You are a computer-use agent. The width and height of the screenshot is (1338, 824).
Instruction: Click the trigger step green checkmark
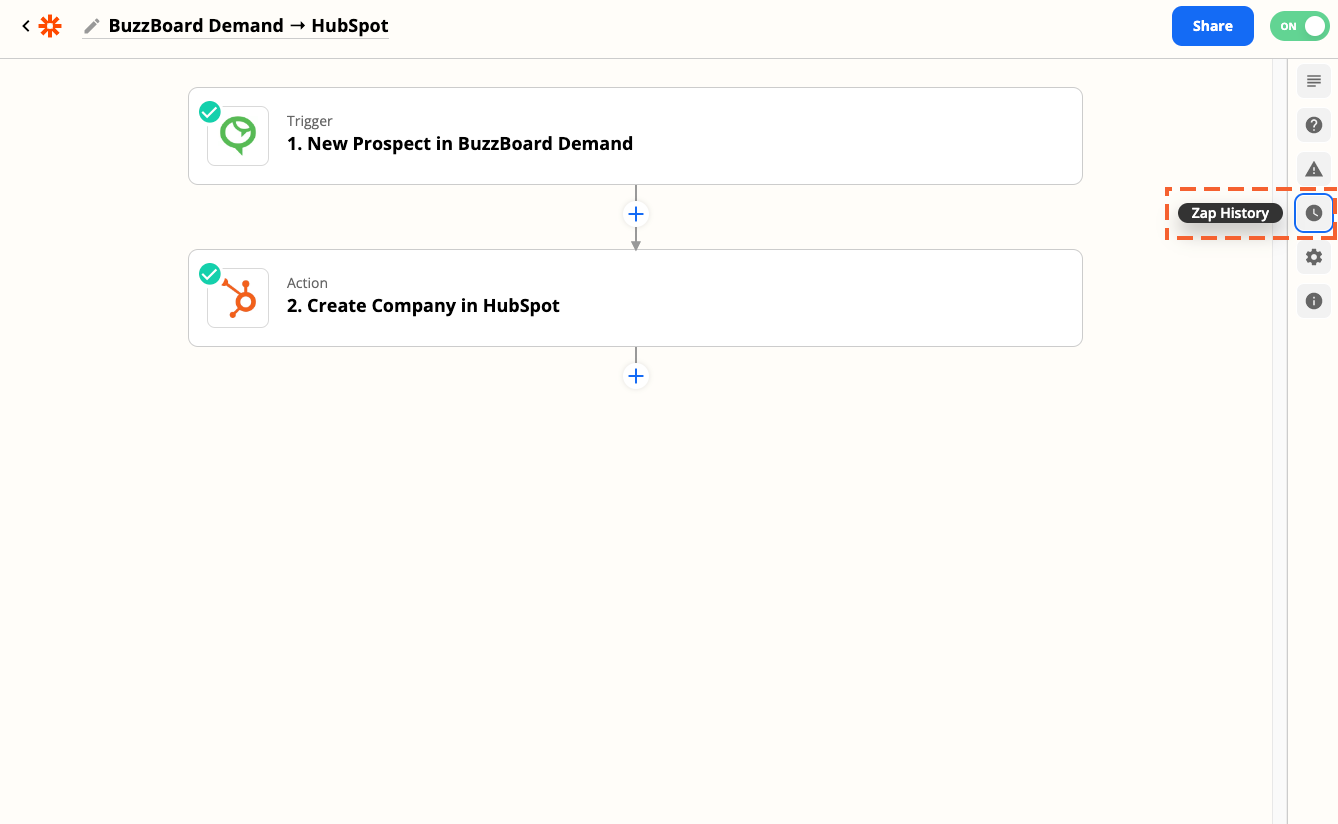click(x=210, y=112)
